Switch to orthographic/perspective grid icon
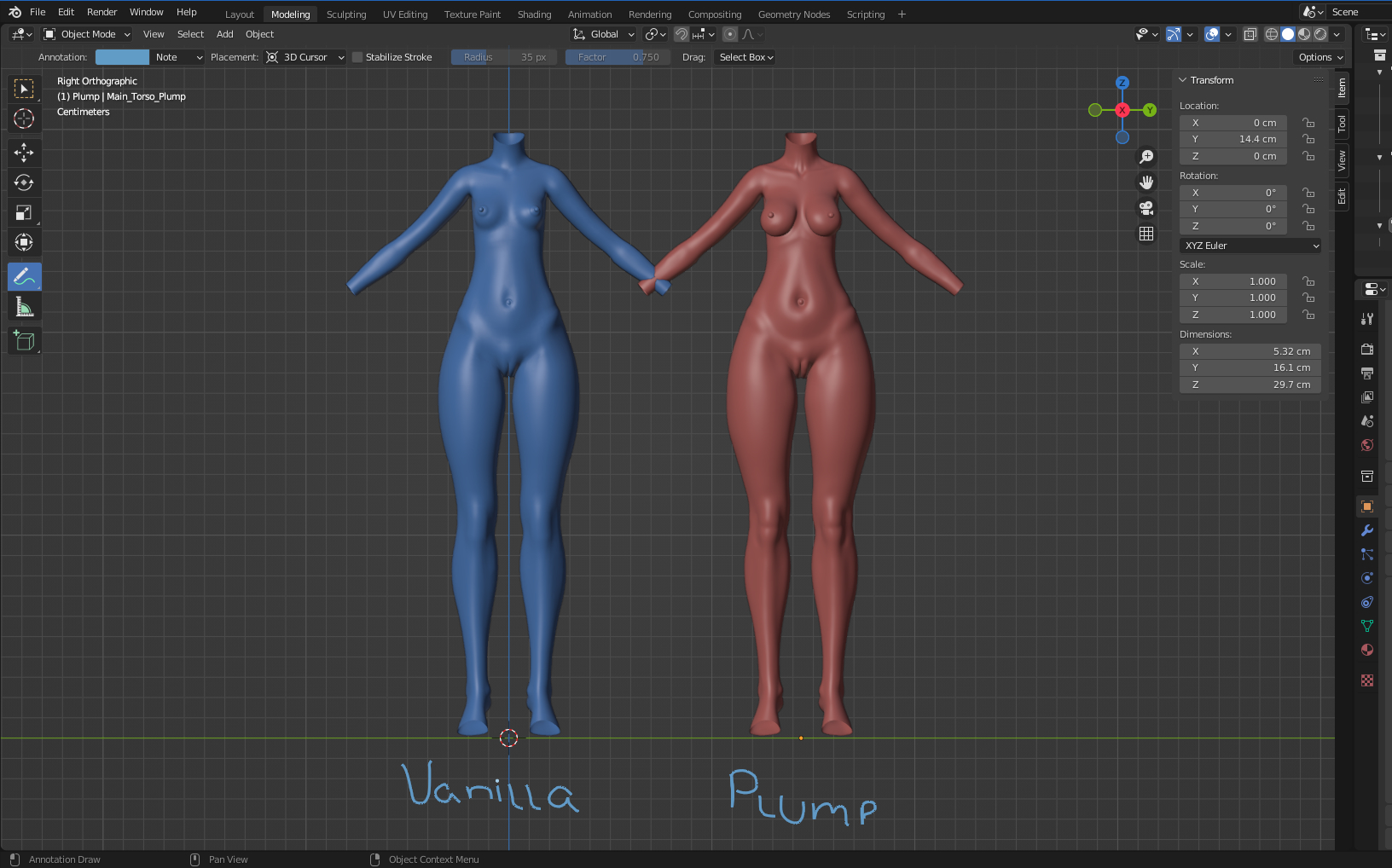Image resolution: width=1392 pixels, height=868 pixels. point(1146,234)
